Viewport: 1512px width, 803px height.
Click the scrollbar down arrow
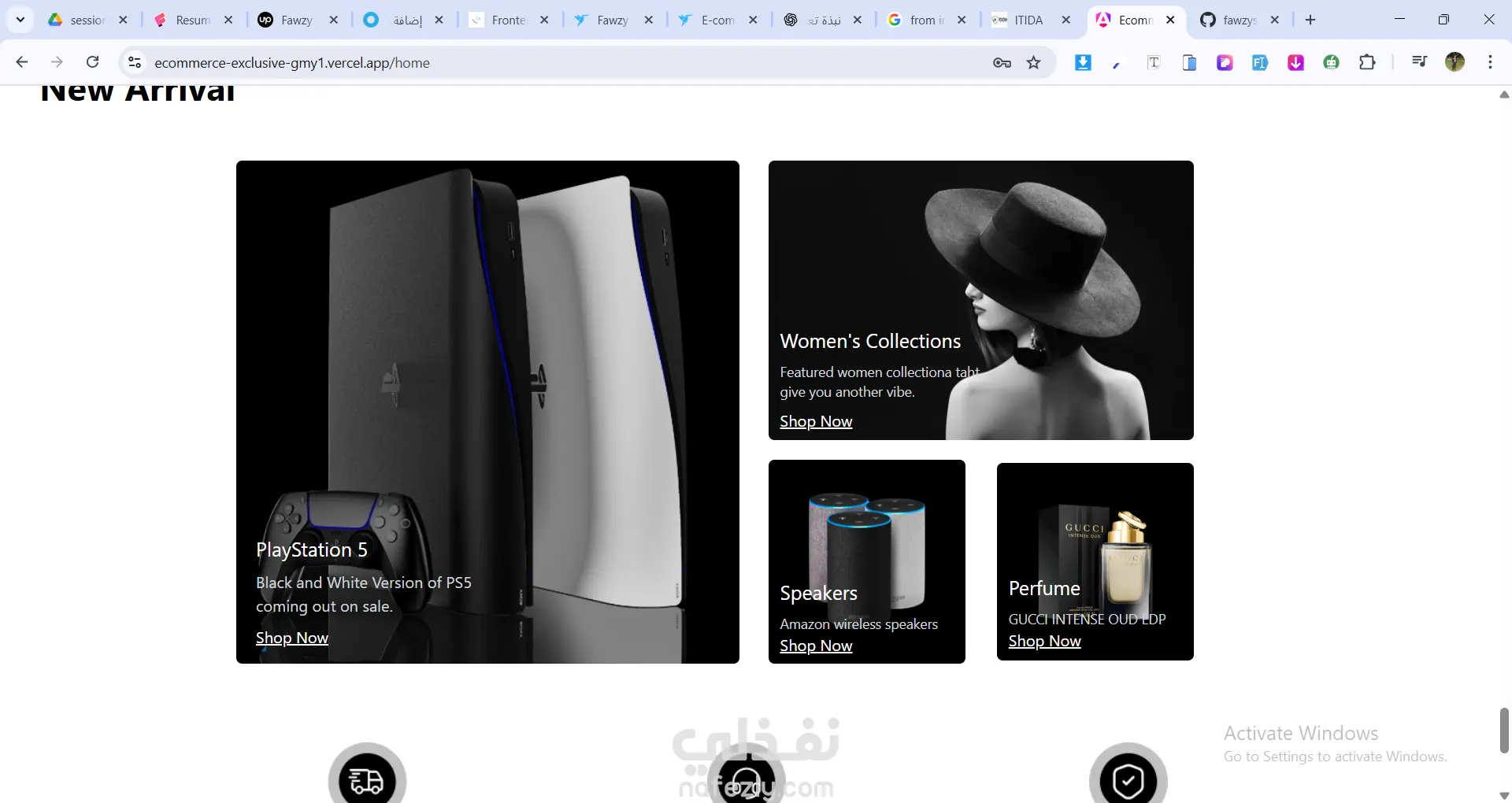(1504, 795)
